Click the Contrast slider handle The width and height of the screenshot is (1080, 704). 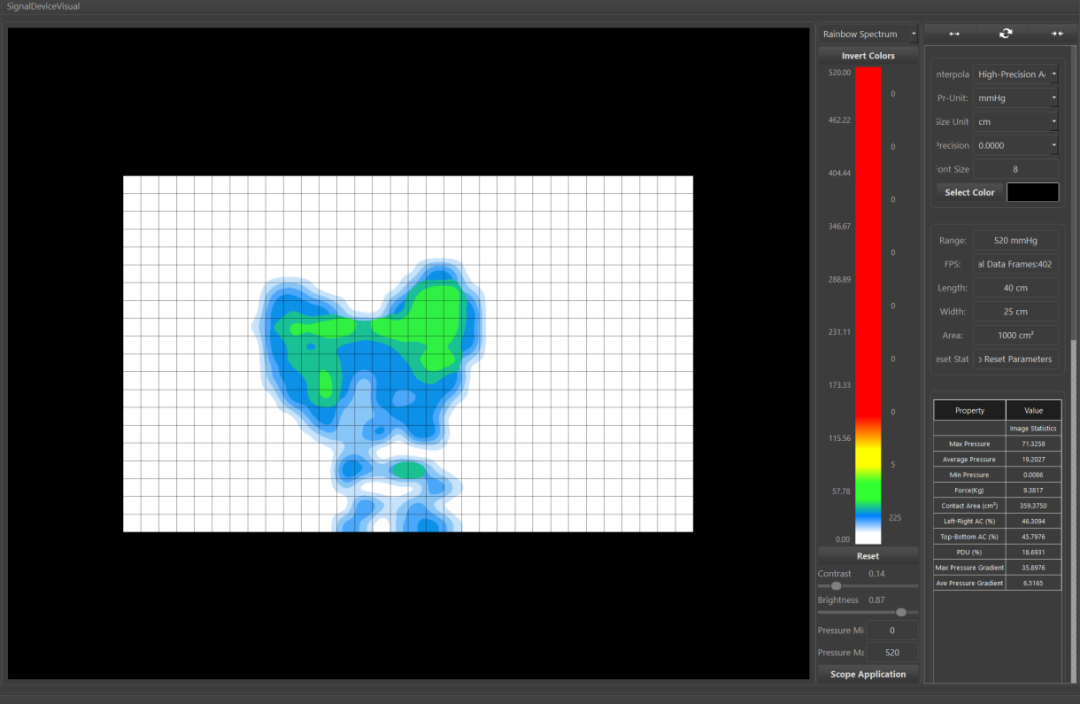click(836, 586)
